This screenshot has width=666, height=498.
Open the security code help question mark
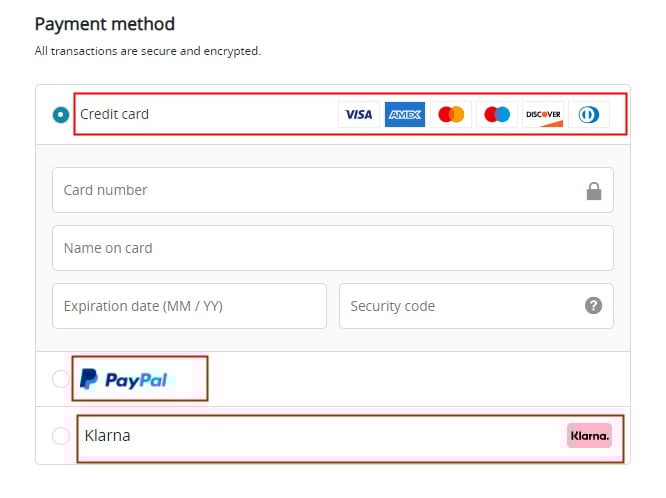click(594, 306)
